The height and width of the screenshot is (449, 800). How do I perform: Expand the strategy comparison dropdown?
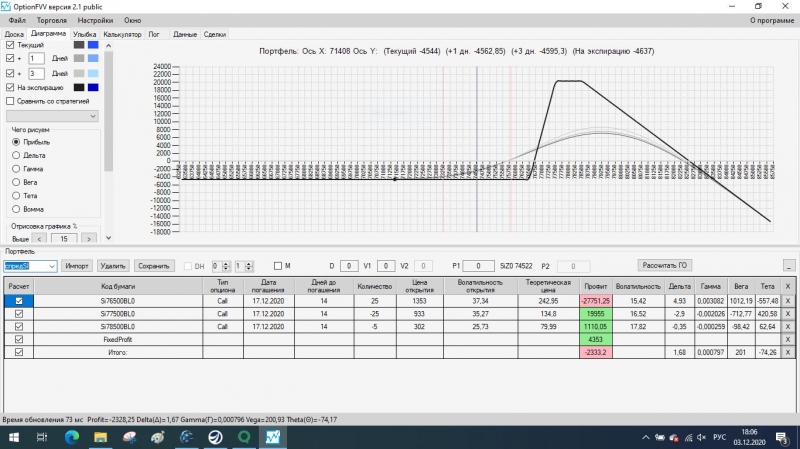click(93, 116)
